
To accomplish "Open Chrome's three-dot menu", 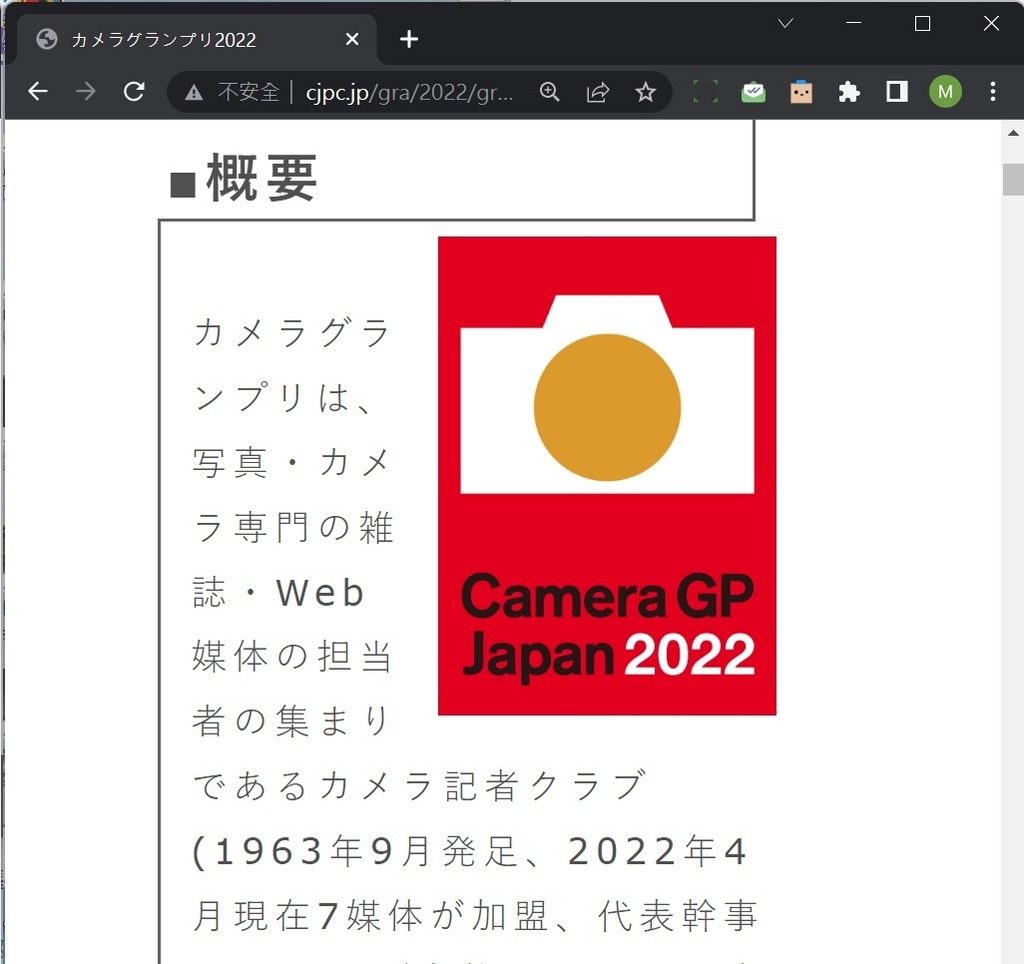I will [x=993, y=91].
